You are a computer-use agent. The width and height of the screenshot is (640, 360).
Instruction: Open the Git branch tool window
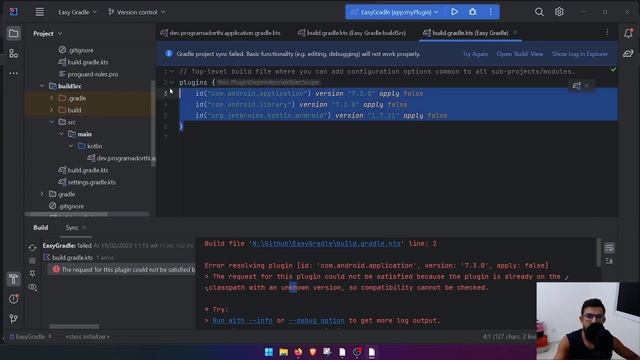point(13,319)
